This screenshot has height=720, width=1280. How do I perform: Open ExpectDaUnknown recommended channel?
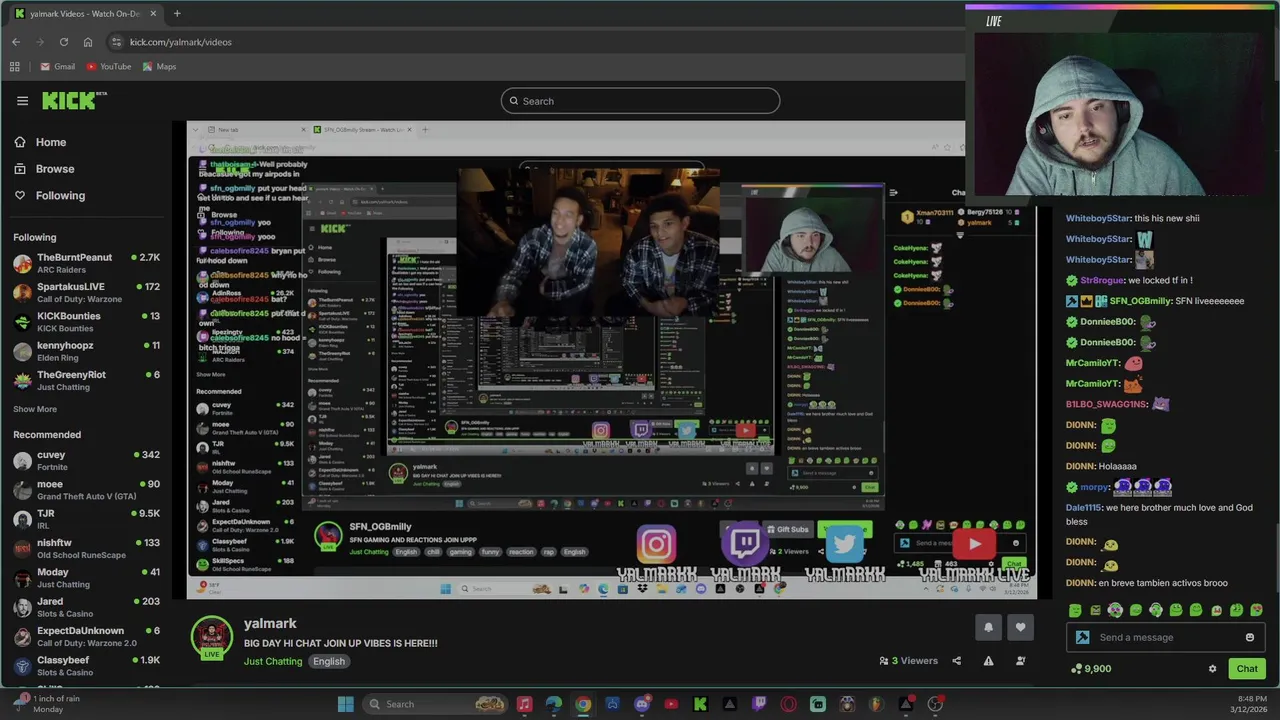[x=86, y=636]
